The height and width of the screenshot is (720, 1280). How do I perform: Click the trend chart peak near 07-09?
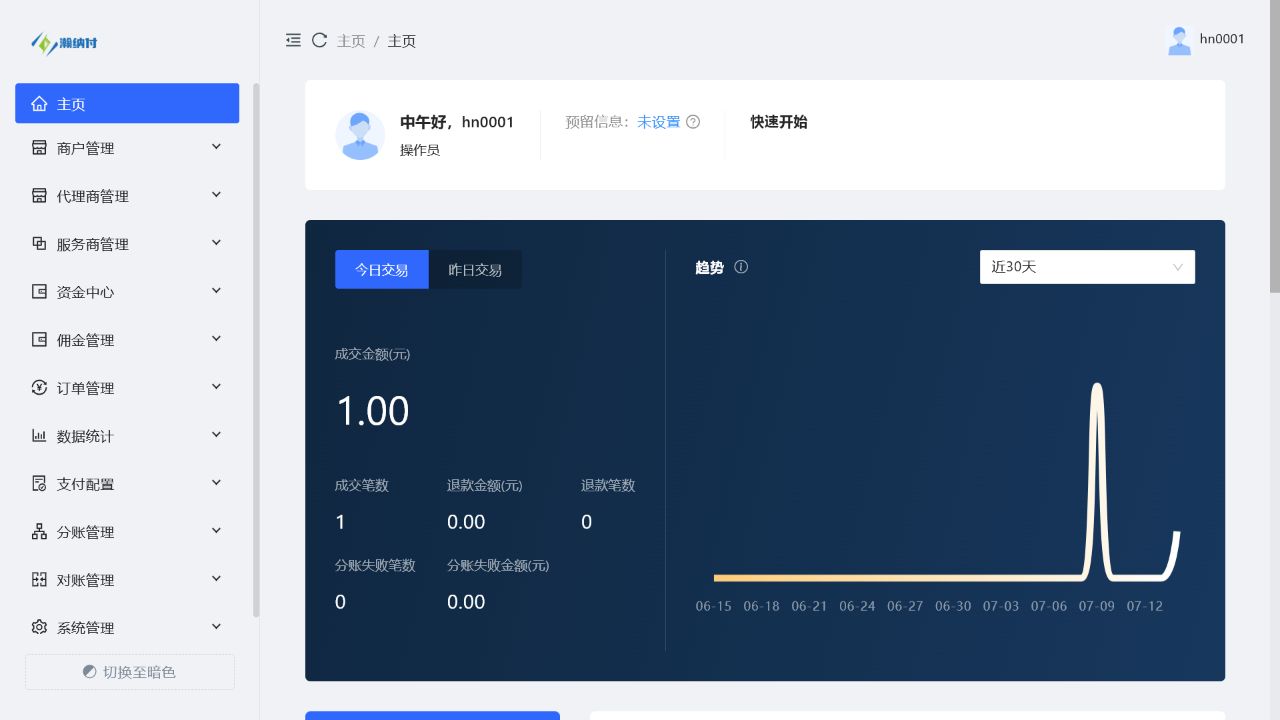(1098, 388)
